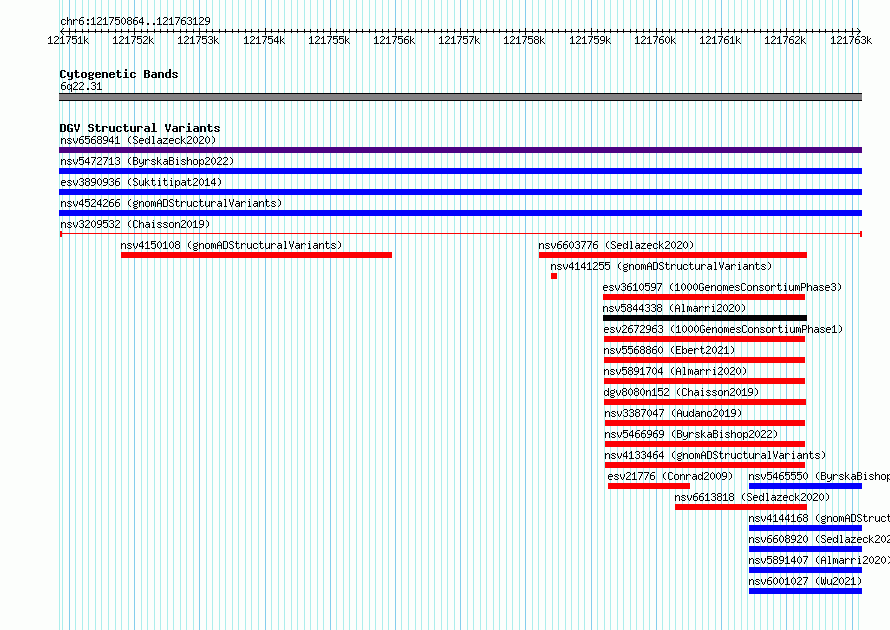Open esv3610597 (1000GenomesConsortiumPhase3) label
Image resolution: width=890 pixels, height=630 pixels.
(x=723, y=287)
